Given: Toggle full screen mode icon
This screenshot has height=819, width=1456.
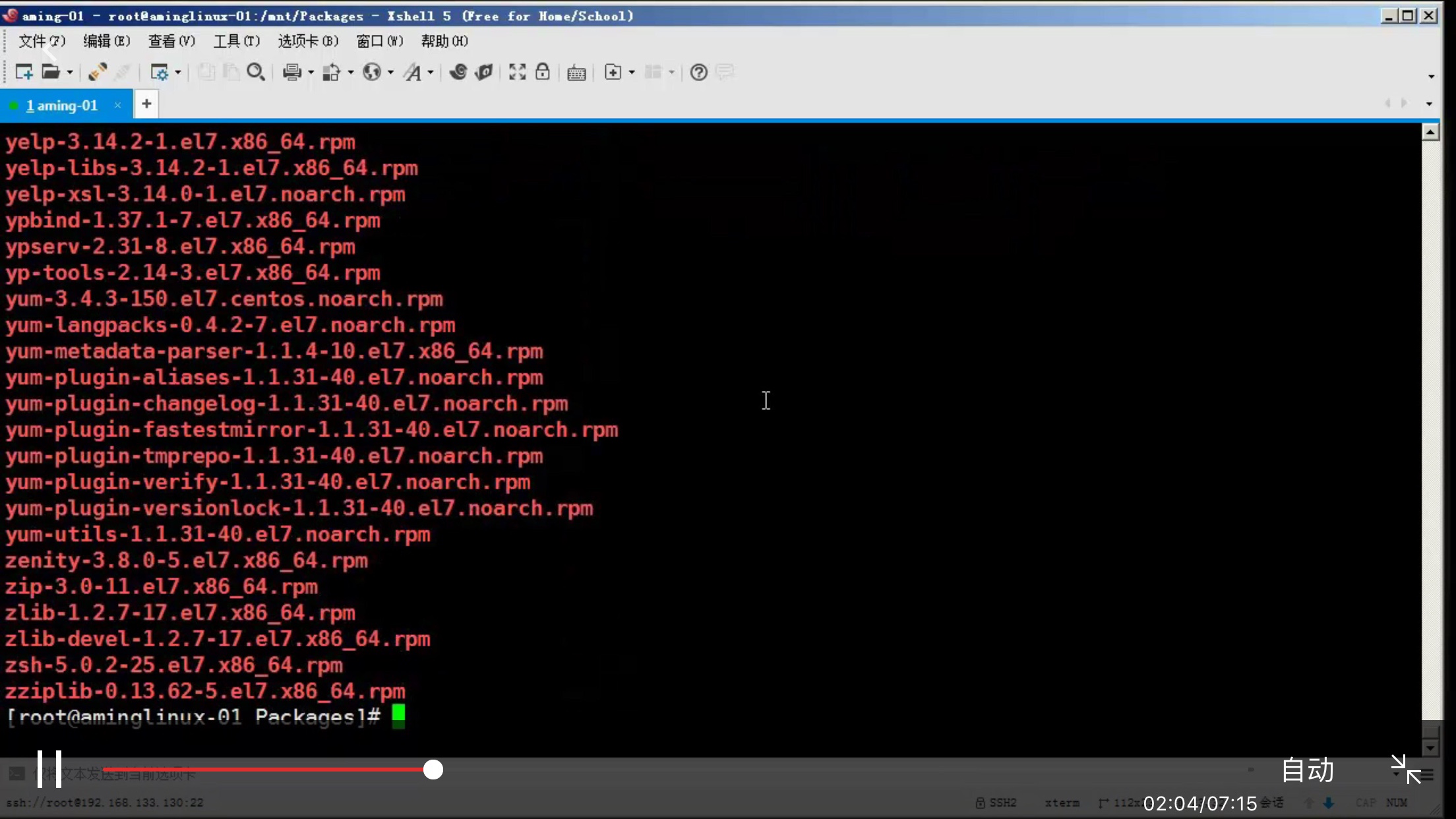Looking at the screenshot, I should [x=518, y=72].
